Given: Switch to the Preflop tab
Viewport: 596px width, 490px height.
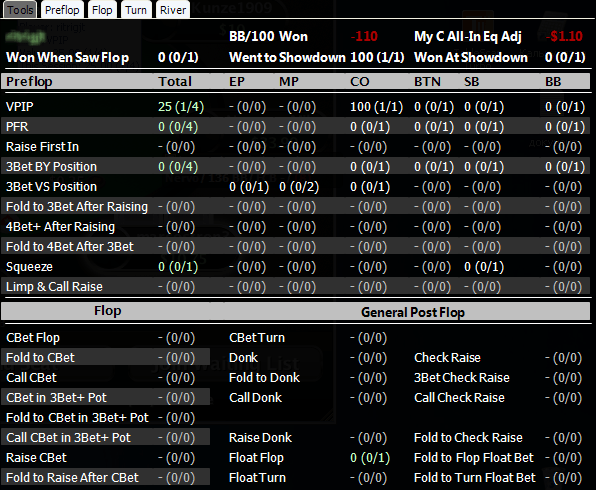Looking at the screenshot, I should point(62,10).
